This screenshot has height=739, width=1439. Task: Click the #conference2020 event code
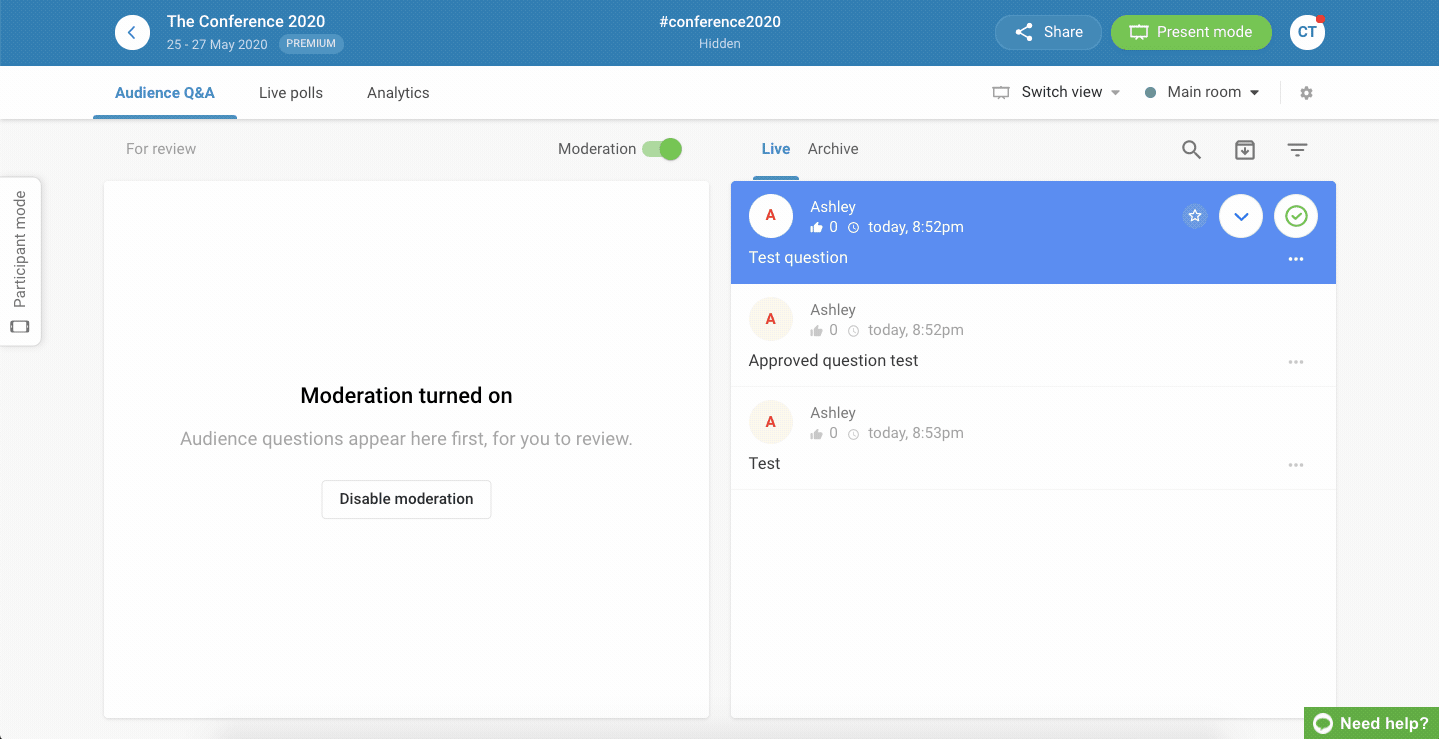(720, 22)
